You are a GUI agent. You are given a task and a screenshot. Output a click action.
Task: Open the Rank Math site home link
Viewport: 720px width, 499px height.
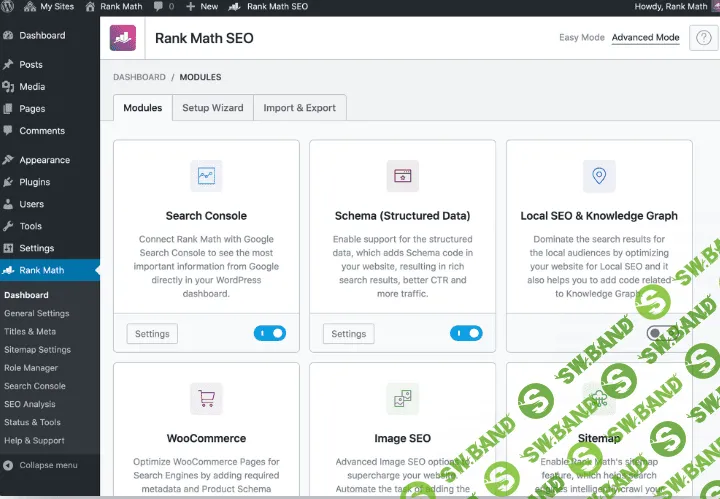[x=114, y=6]
